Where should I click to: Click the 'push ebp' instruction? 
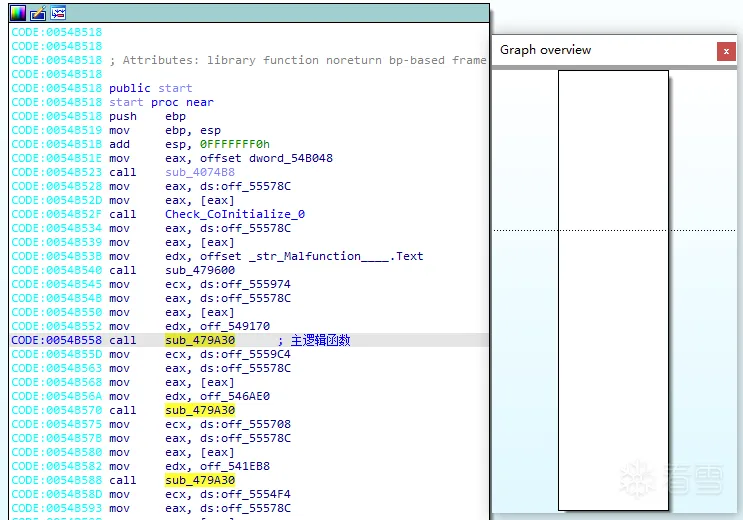147,116
